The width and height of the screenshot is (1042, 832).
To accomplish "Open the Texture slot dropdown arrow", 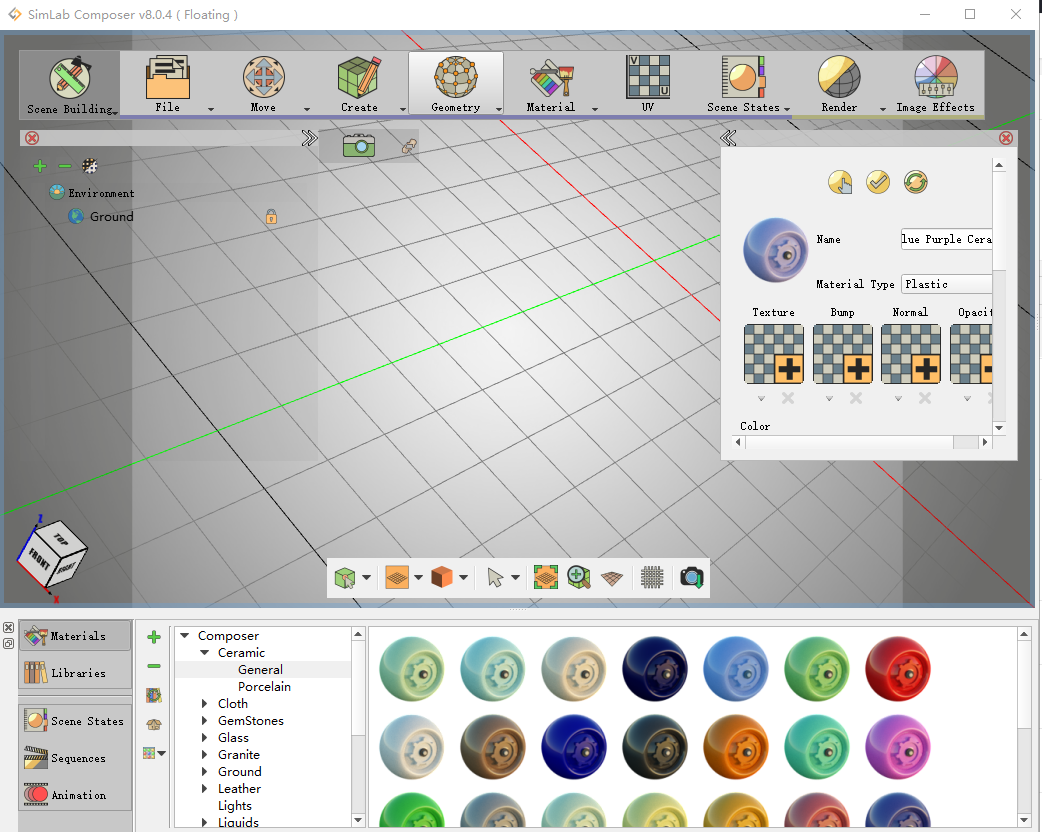I will [x=762, y=399].
